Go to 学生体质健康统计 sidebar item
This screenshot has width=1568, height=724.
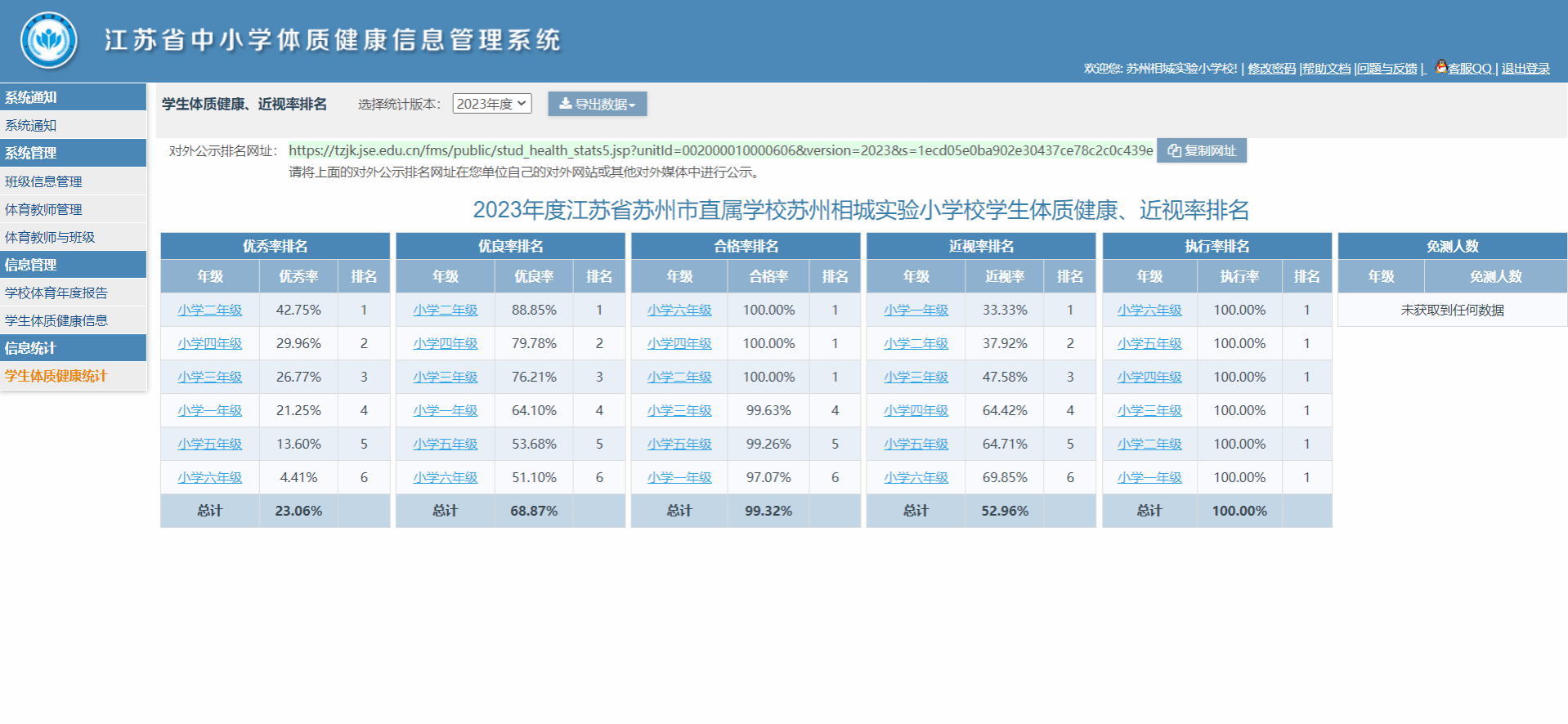[x=56, y=376]
